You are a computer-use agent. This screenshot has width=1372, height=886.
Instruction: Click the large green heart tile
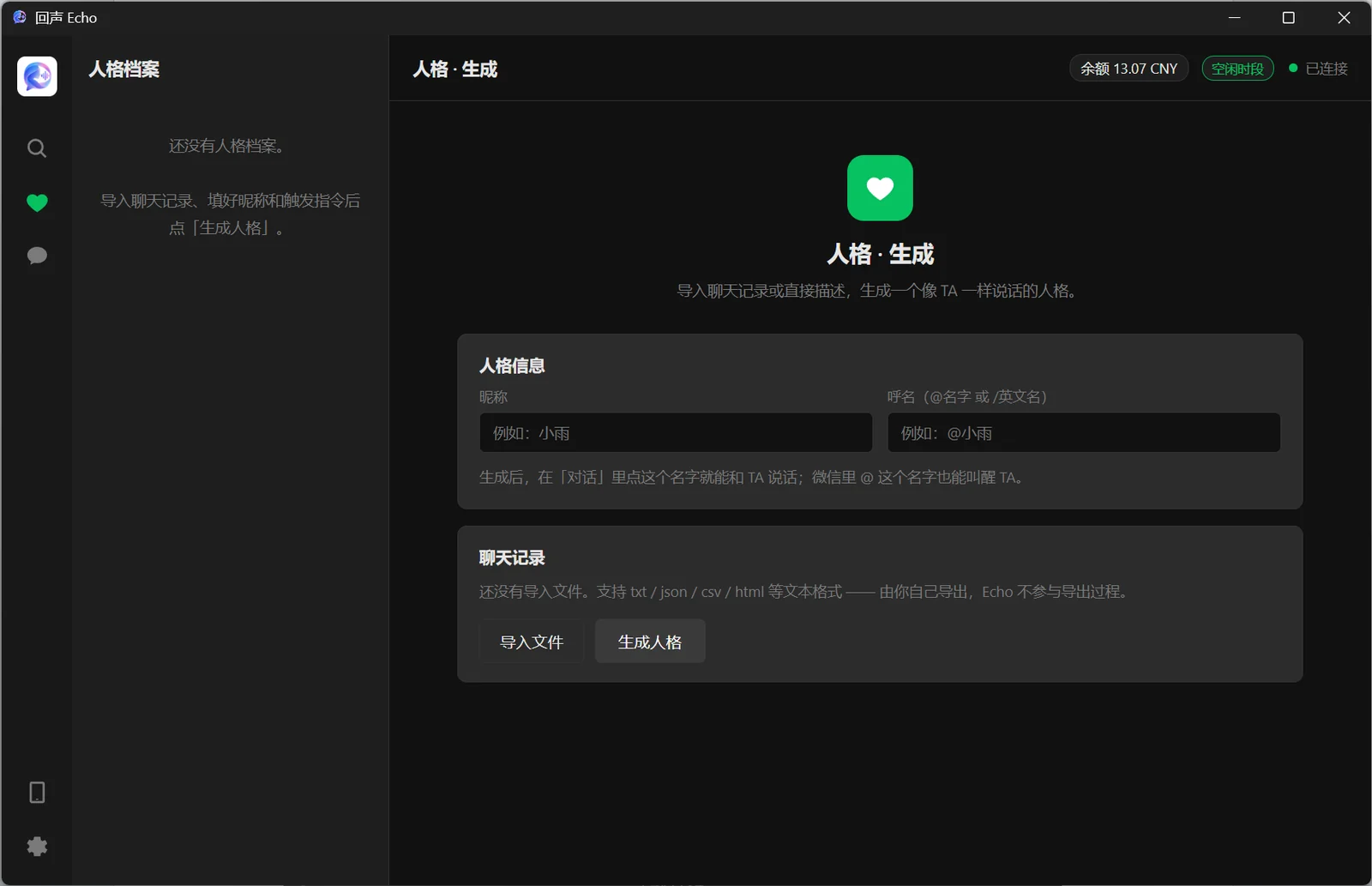[x=880, y=188]
